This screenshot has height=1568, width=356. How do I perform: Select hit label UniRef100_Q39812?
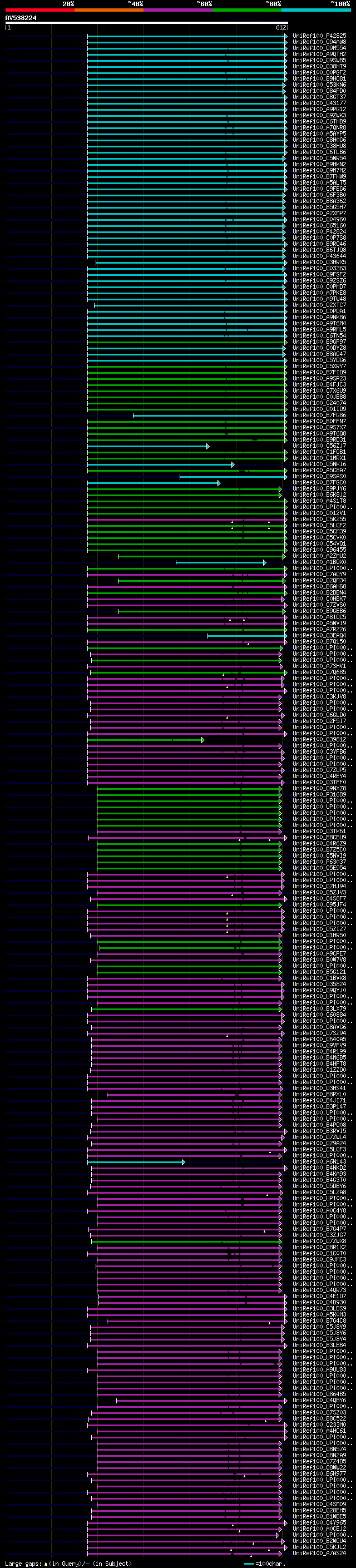(x=319, y=740)
